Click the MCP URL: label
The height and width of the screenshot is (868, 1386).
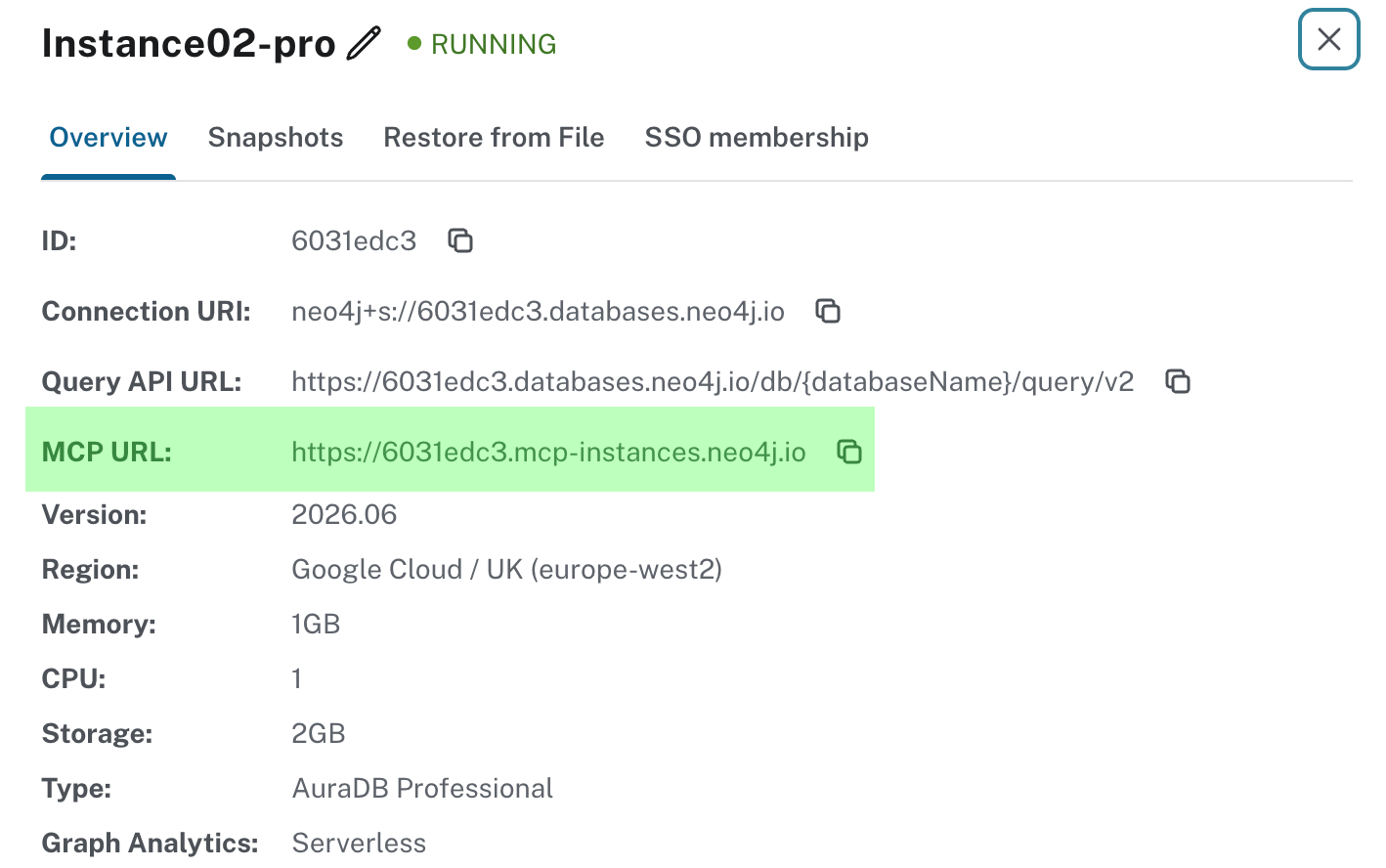tap(107, 452)
